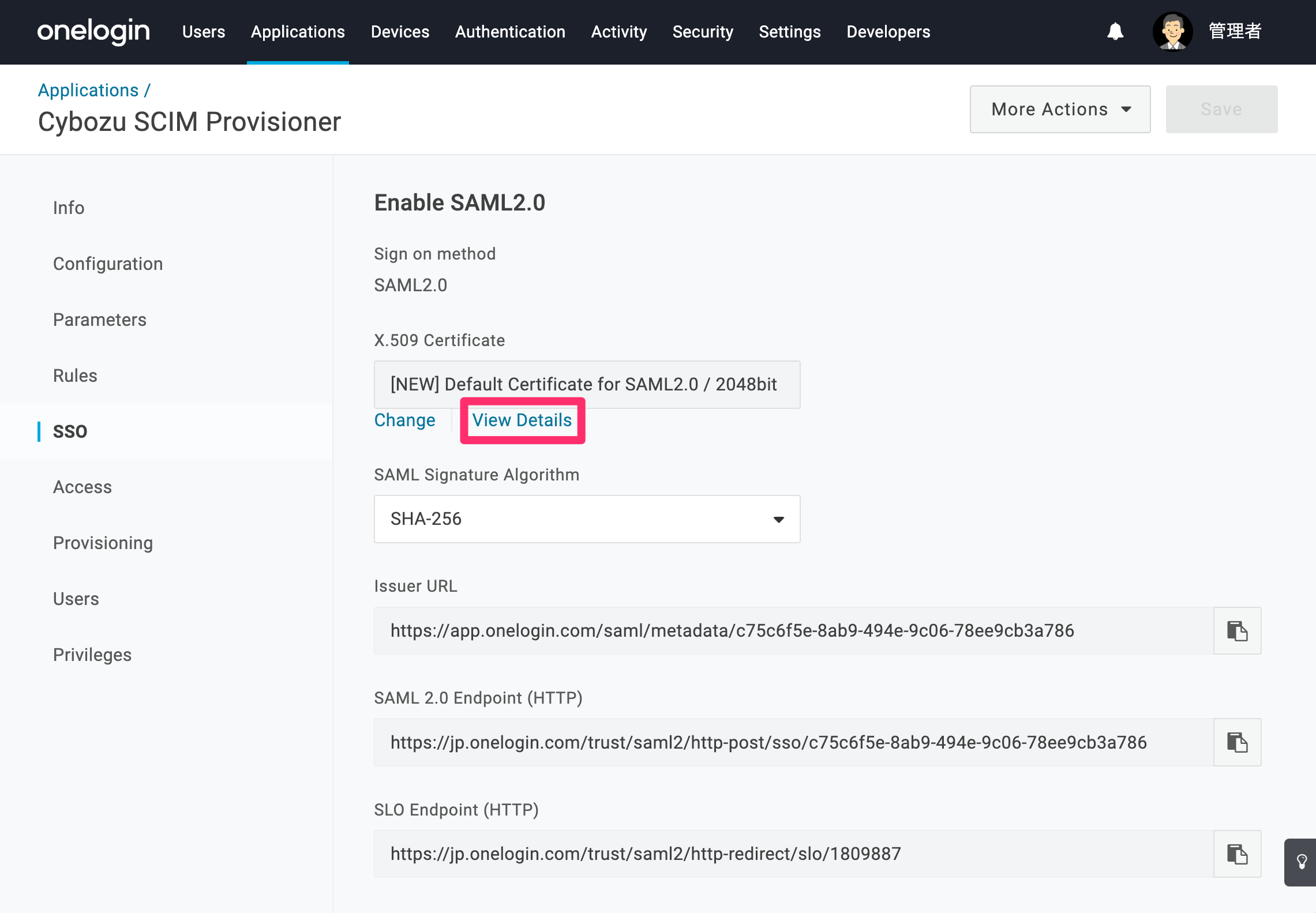
Task: Click the Change certificate link
Action: click(x=405, y=420)
